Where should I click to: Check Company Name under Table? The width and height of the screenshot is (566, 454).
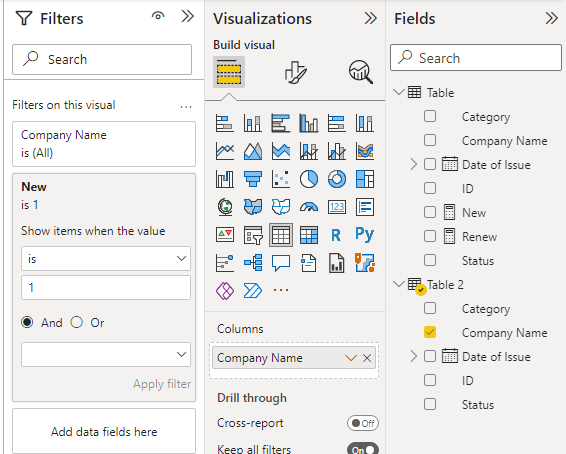[430, 140]
